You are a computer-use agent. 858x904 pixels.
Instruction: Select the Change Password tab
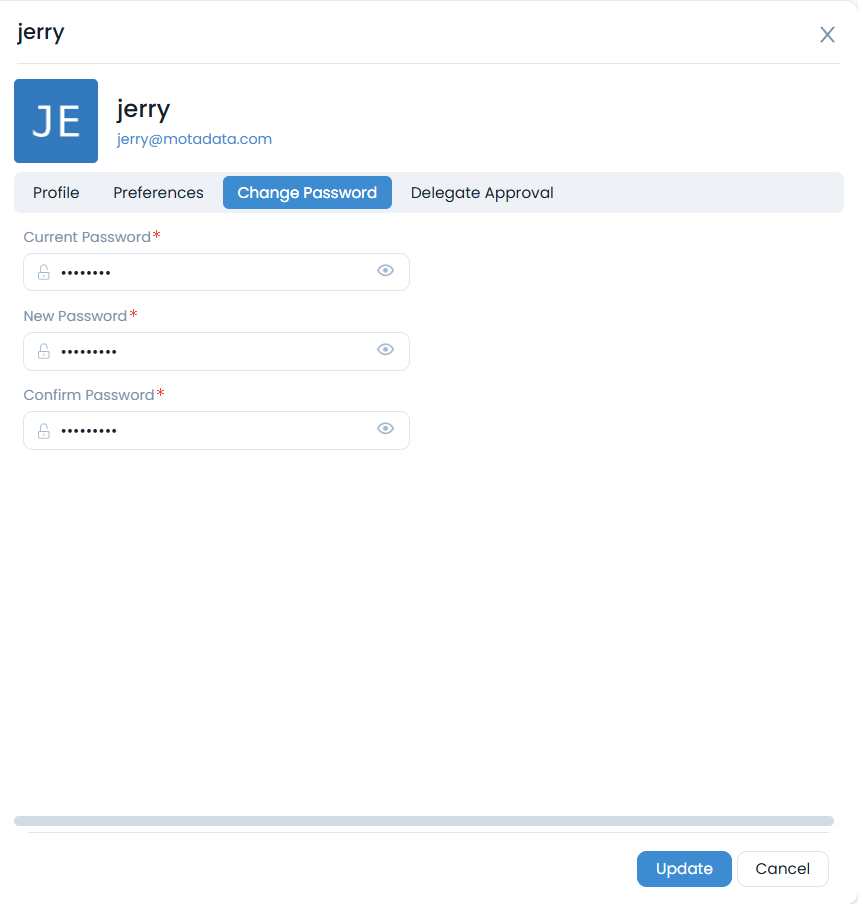[307, 192]
